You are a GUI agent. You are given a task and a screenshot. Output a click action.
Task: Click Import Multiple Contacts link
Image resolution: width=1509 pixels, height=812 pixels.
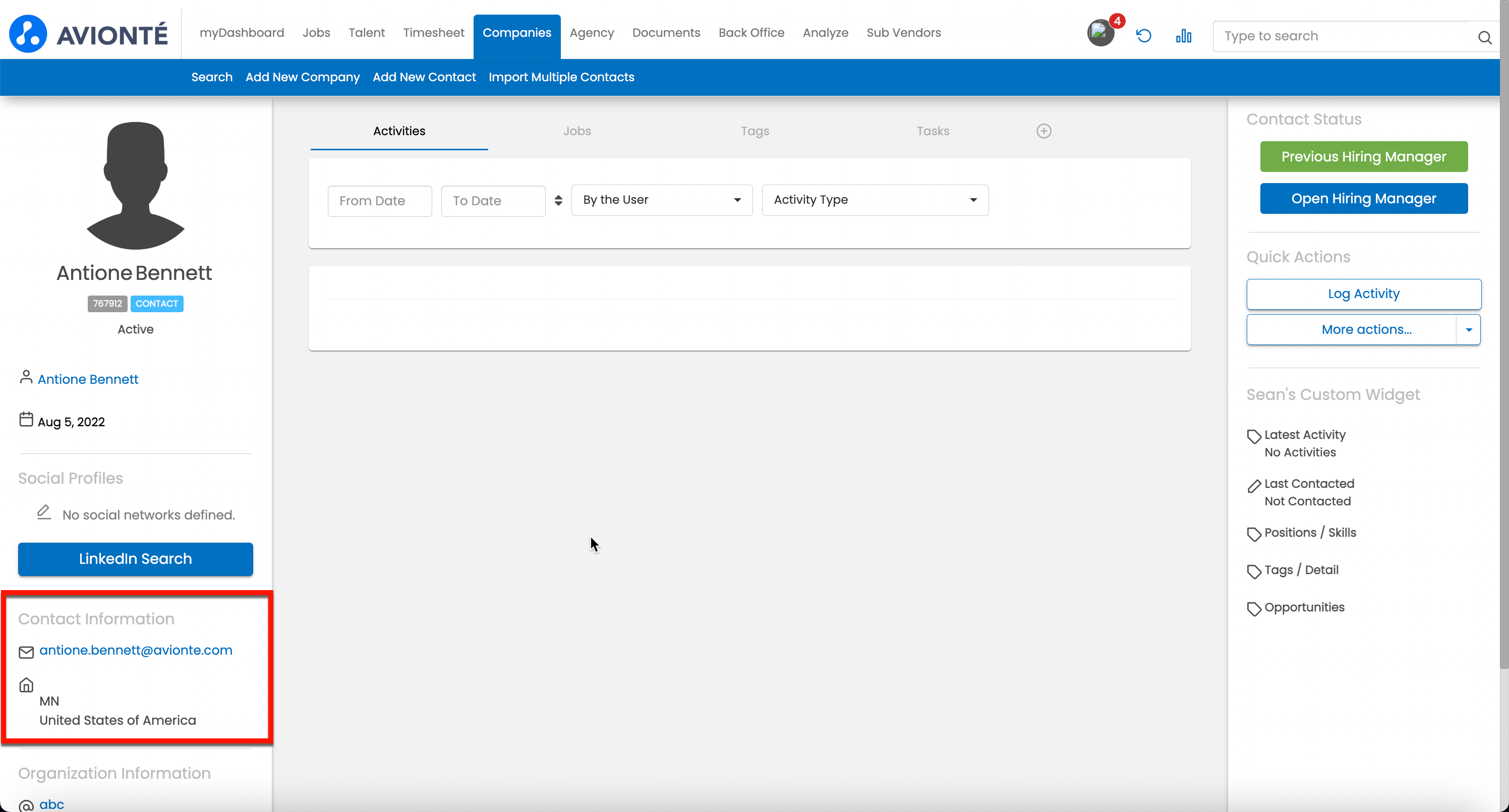561,77
